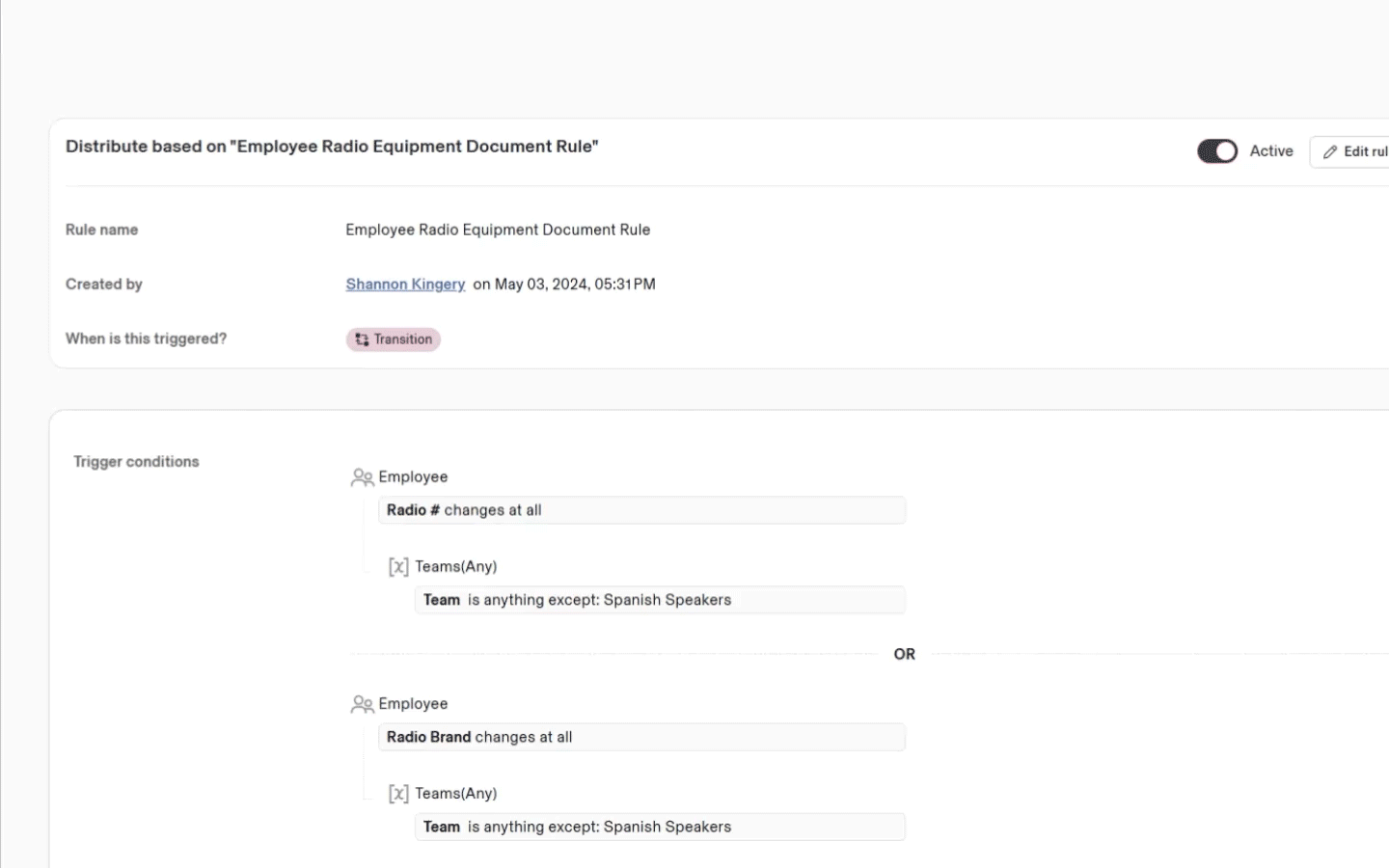Click the pencil icon in Edit rule
The height and width of the screenshot is (868, 1389).
pyautogui.click(x=1330, y=152)
